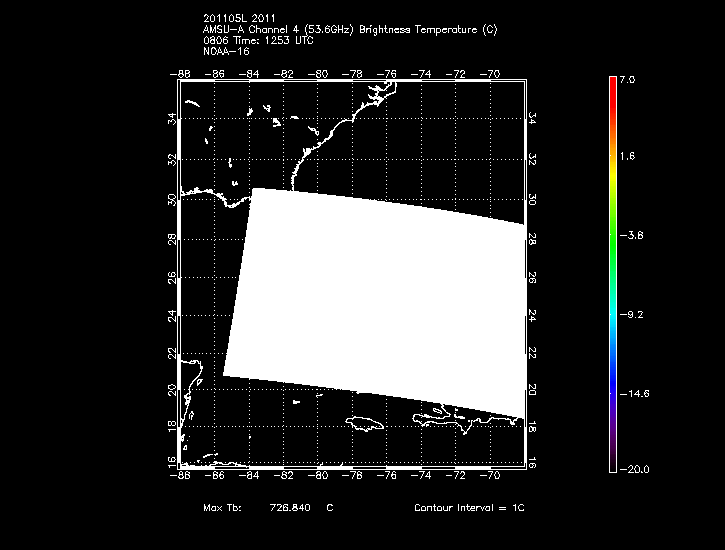This screenshot has height=550, width=725.
Task: Click the '0806 Time: 1253 UTC' line
Action: (x=258, y=40)
